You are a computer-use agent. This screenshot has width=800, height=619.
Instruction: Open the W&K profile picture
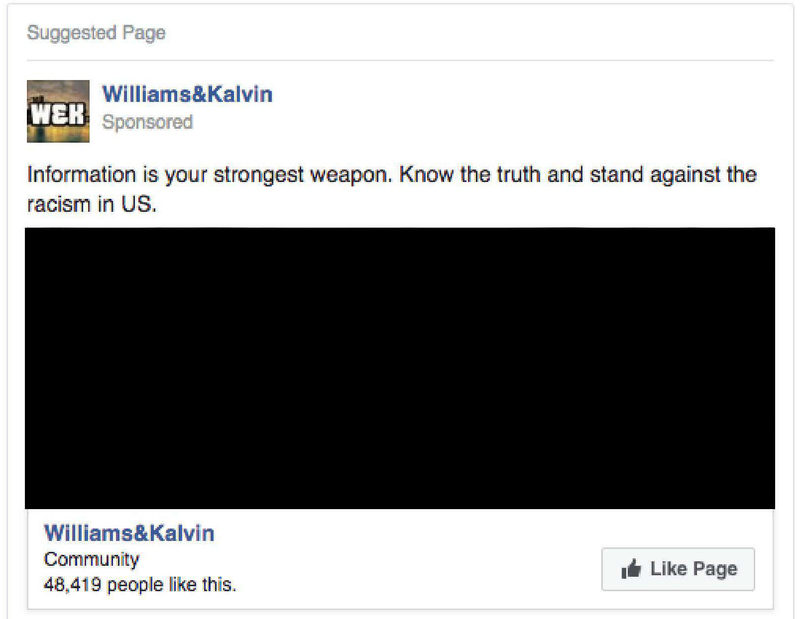58,111
